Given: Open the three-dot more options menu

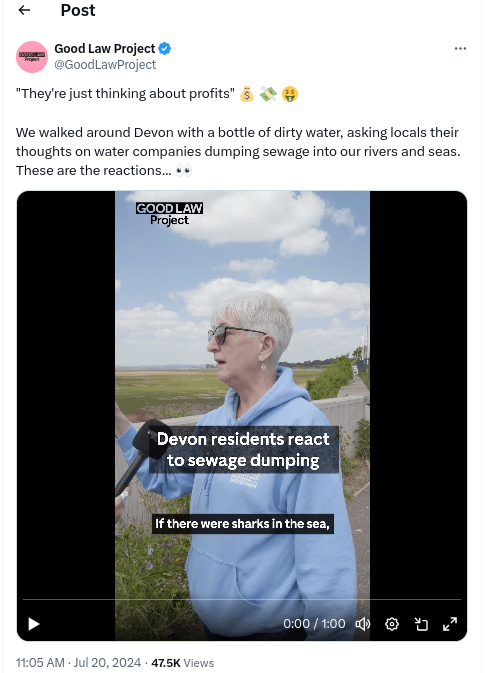Looking at the screenshot, I should tap(460, 49).
